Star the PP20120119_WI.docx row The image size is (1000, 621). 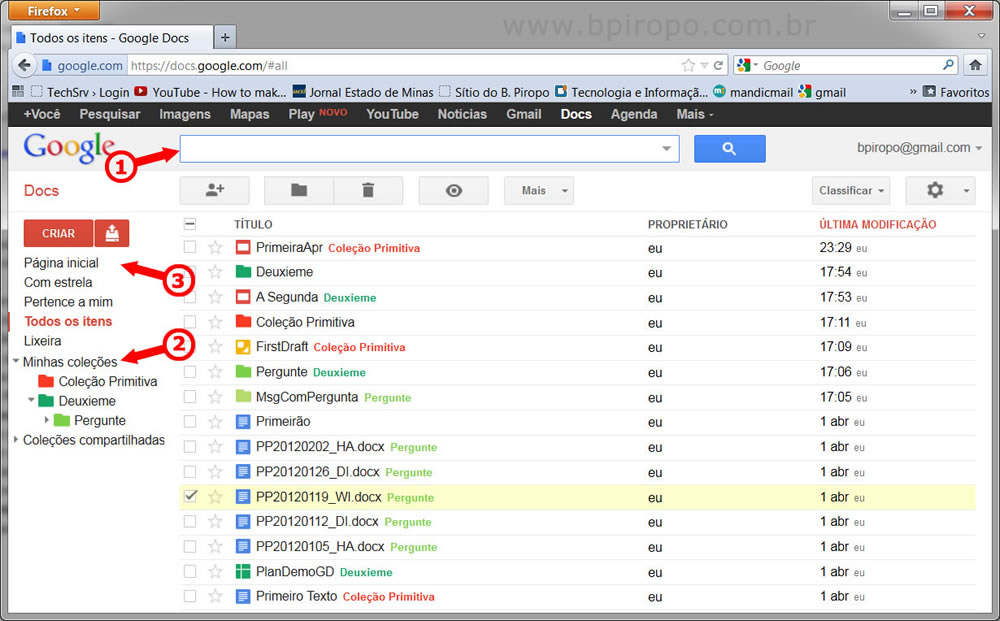tap(216, 497)
